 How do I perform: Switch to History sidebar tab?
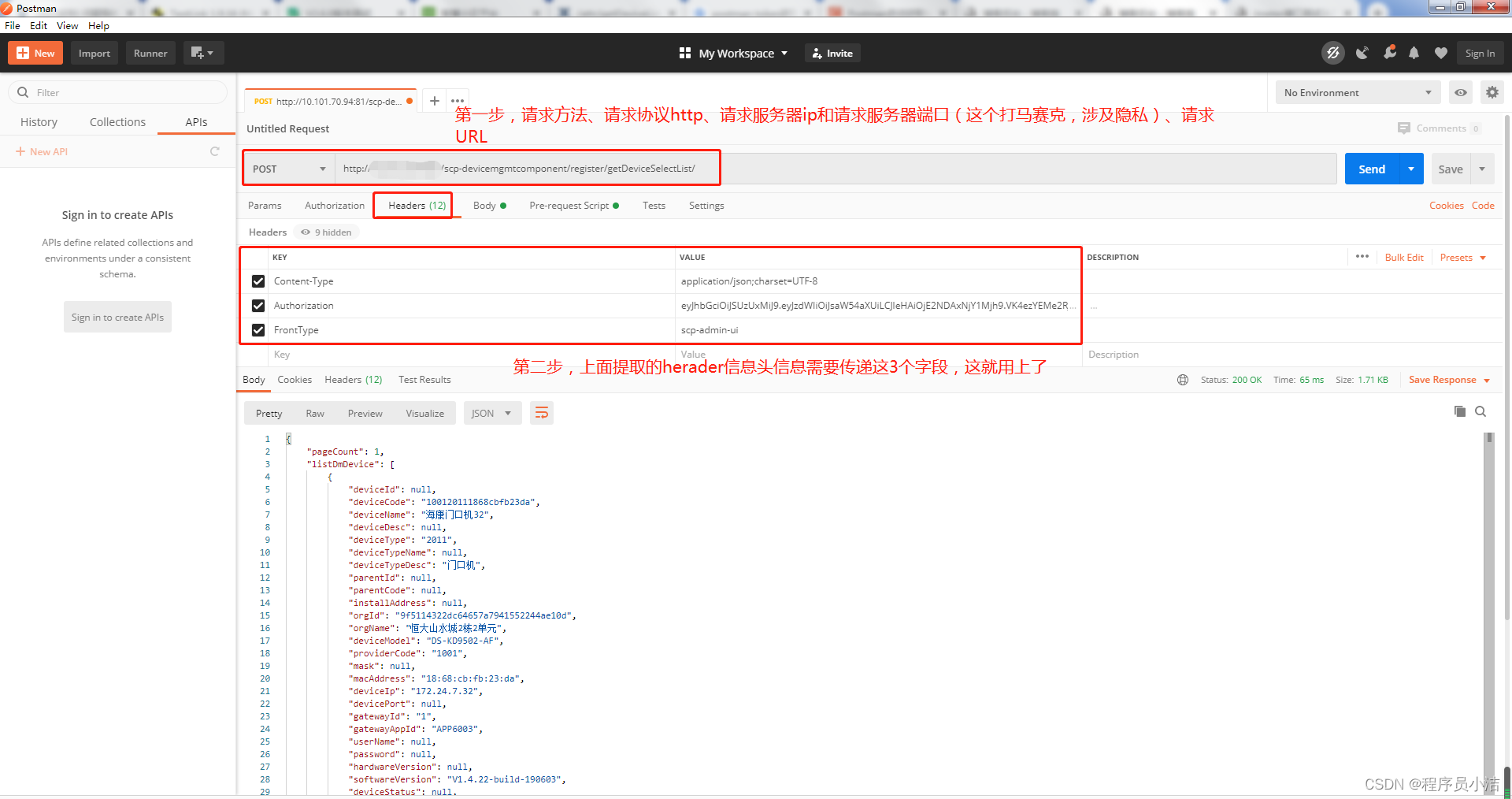point(39,122)
